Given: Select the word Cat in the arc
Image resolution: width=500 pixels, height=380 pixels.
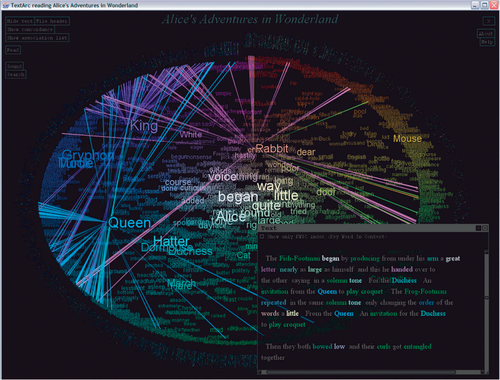Looking at the screenshot, I should (x=243, y=255).
